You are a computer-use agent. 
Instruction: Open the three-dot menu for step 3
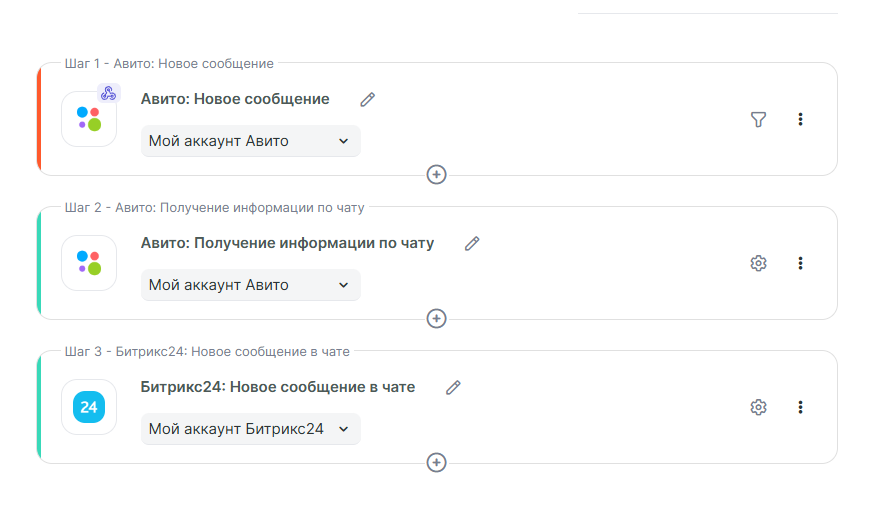[800, 407]
